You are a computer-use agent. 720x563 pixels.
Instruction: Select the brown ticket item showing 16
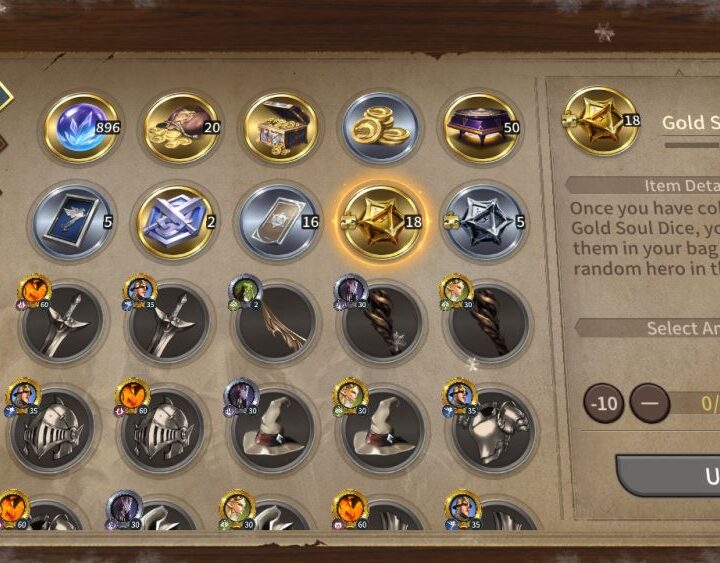click(x=279, y=222)
